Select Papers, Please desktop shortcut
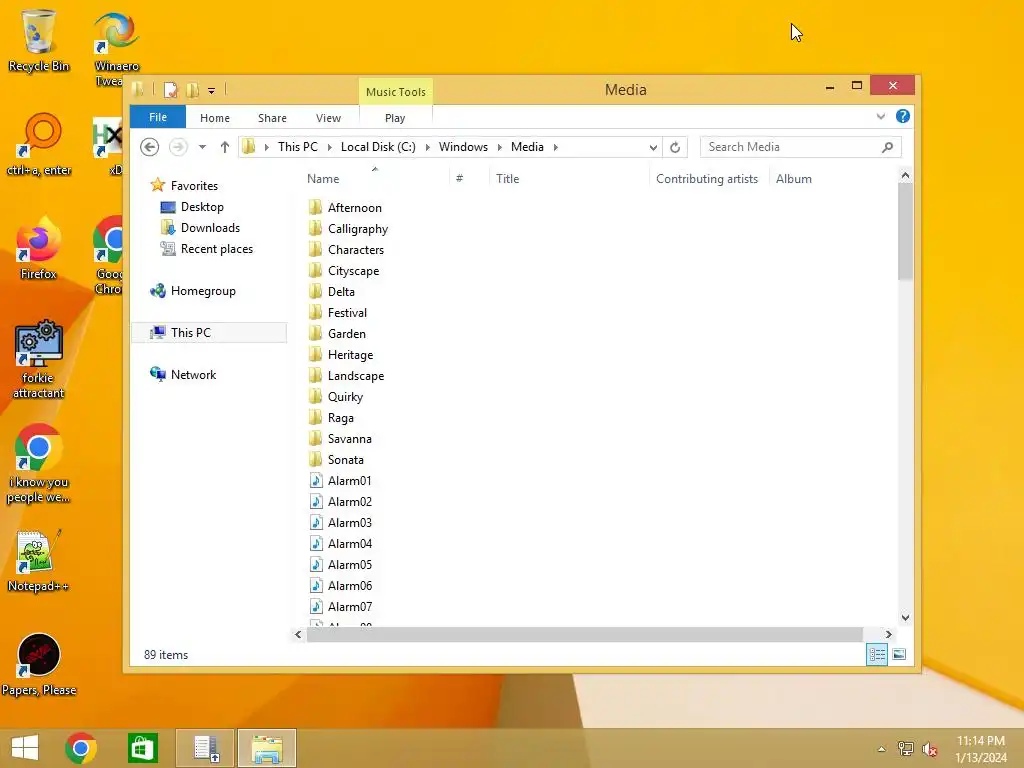1024x768 pixels. [x=39, y=665]
